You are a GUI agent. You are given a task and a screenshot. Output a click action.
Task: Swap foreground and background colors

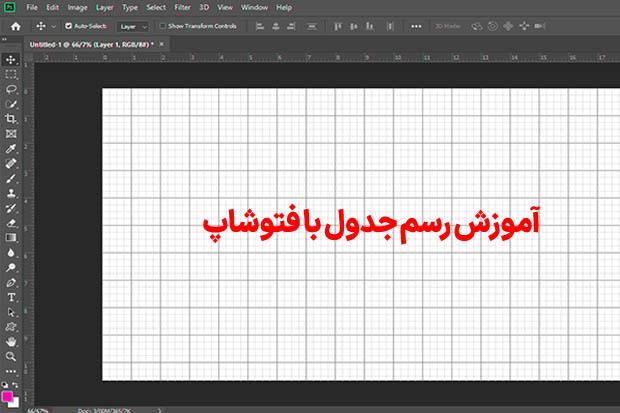[x=15, y=385]
